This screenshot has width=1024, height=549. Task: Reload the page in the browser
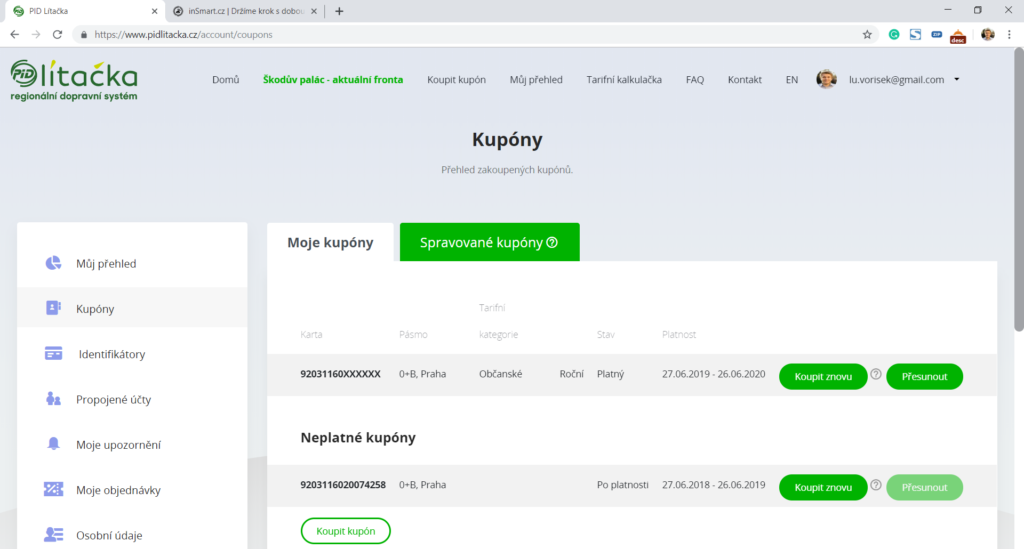tap(57, 35)
